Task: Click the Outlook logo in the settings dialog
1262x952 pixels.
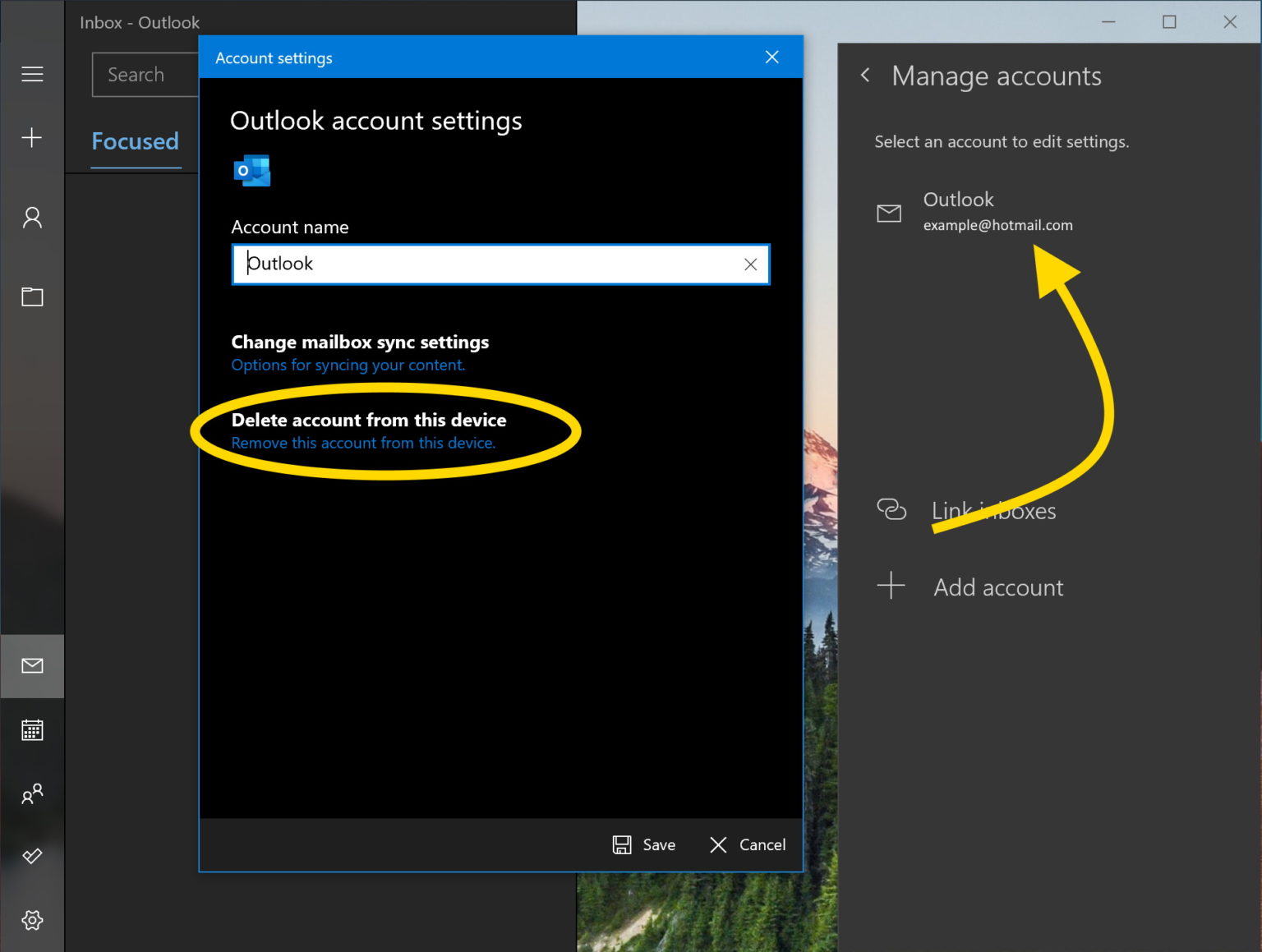Action: coord(251,170)
